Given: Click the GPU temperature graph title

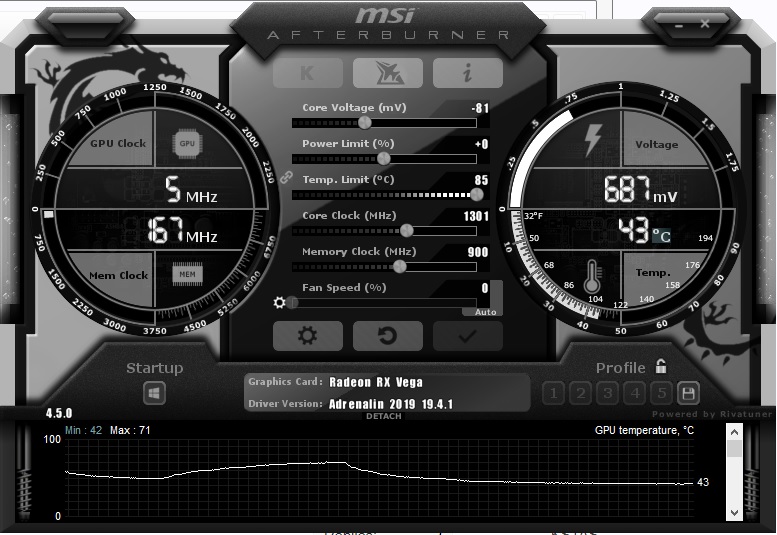Looking at the screenshot, I should (x=644, y=430).
